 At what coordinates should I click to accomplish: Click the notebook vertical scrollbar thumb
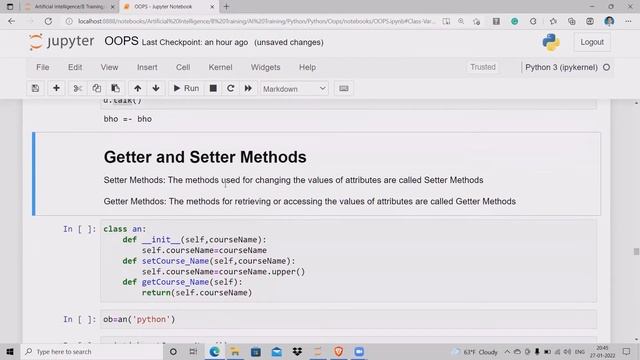pyautogui.click(x=636, y=251)
